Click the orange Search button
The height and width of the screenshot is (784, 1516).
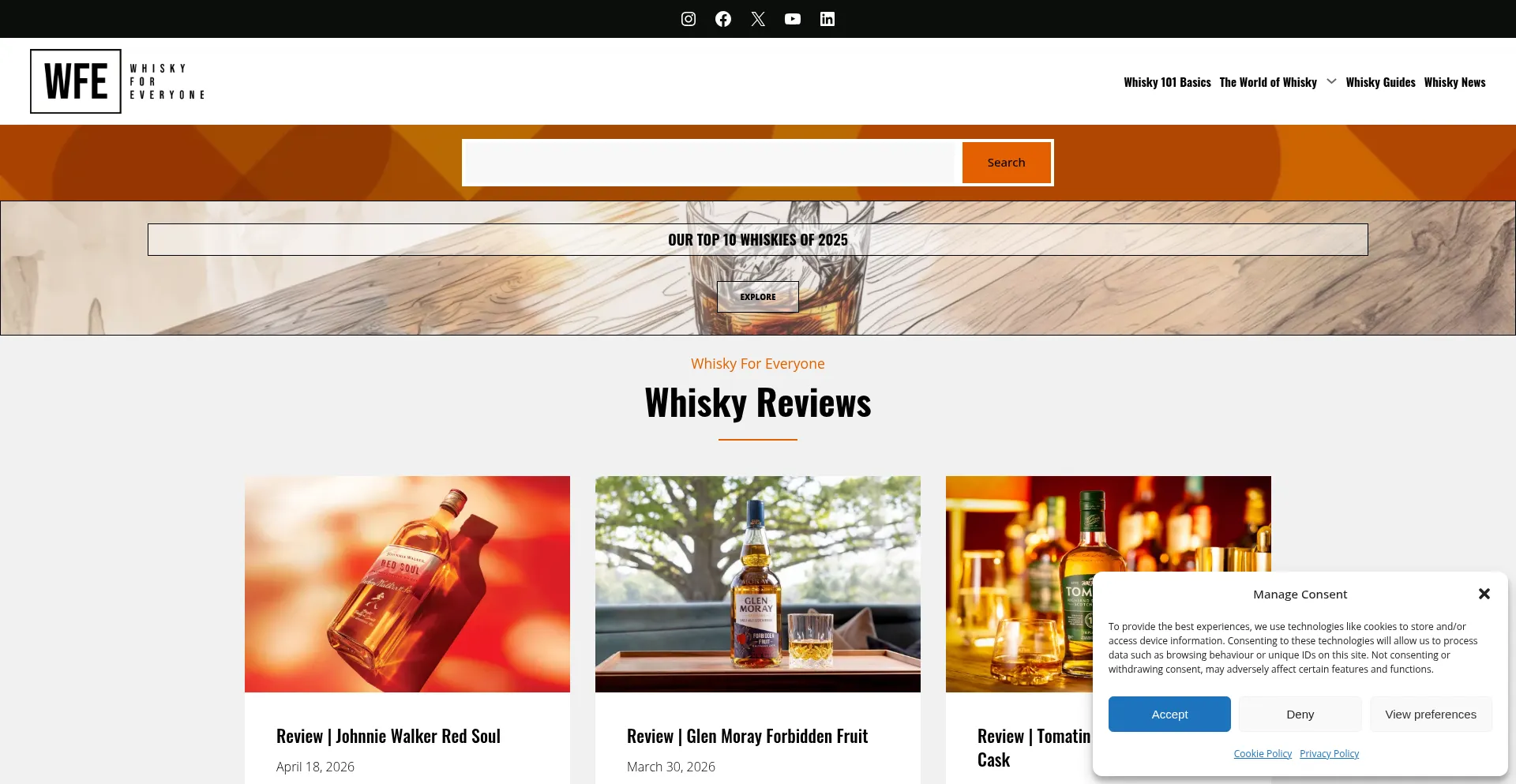[x=1006, y=163]
